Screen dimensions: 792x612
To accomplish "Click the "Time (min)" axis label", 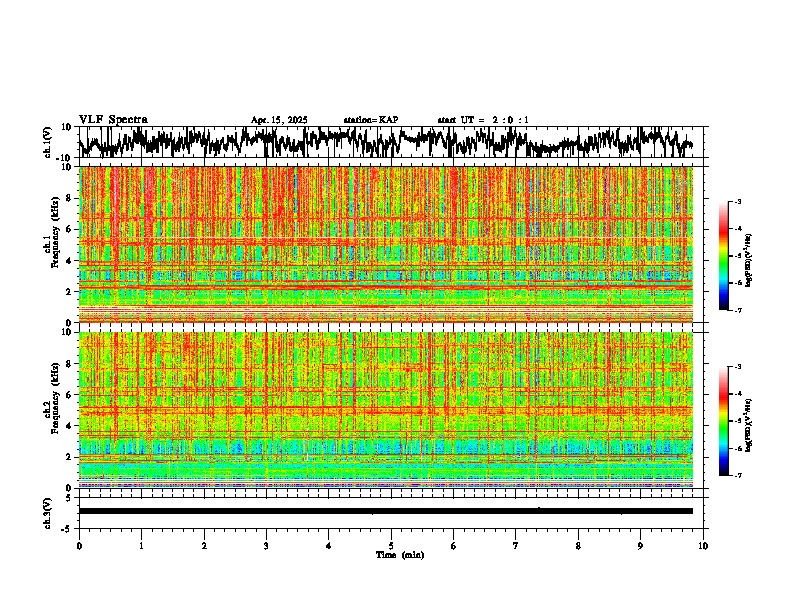I will click(400, 555).
